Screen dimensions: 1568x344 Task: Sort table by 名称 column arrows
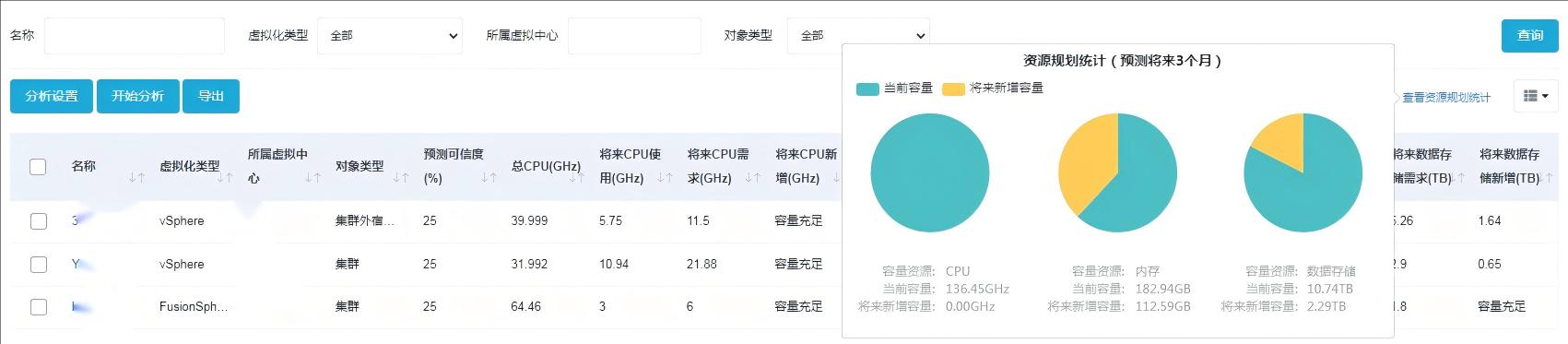tap(136, 177)
